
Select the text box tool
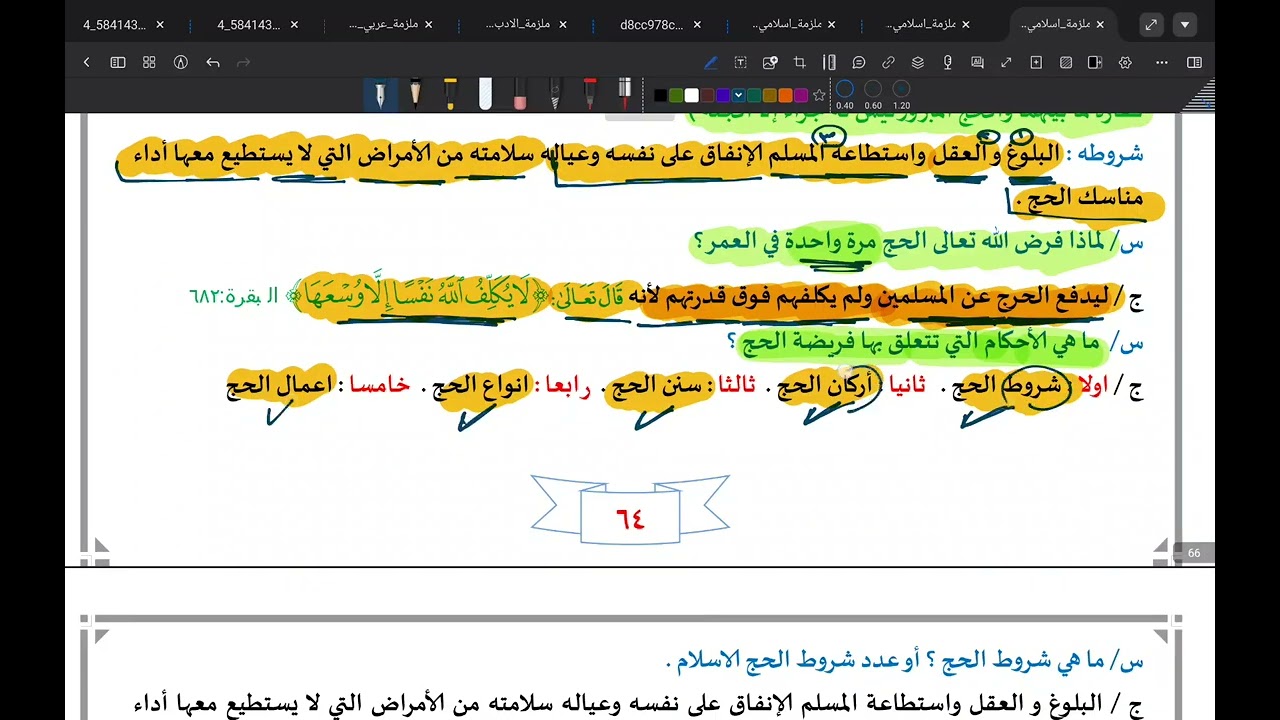[740, 62]
